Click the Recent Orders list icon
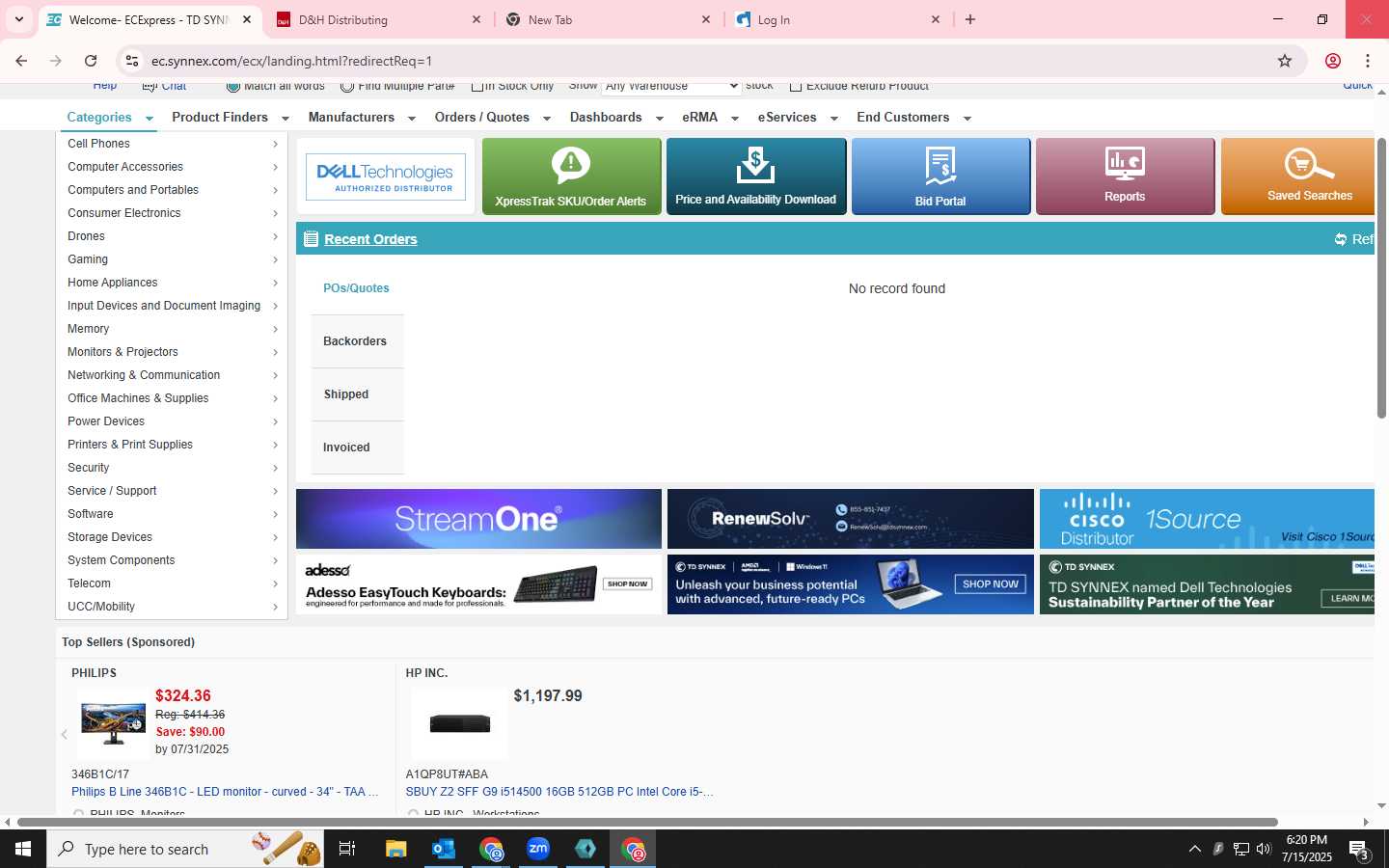The height and width of the screenshot is (868, 1389). pyautogui.click(x=311, y=239)
